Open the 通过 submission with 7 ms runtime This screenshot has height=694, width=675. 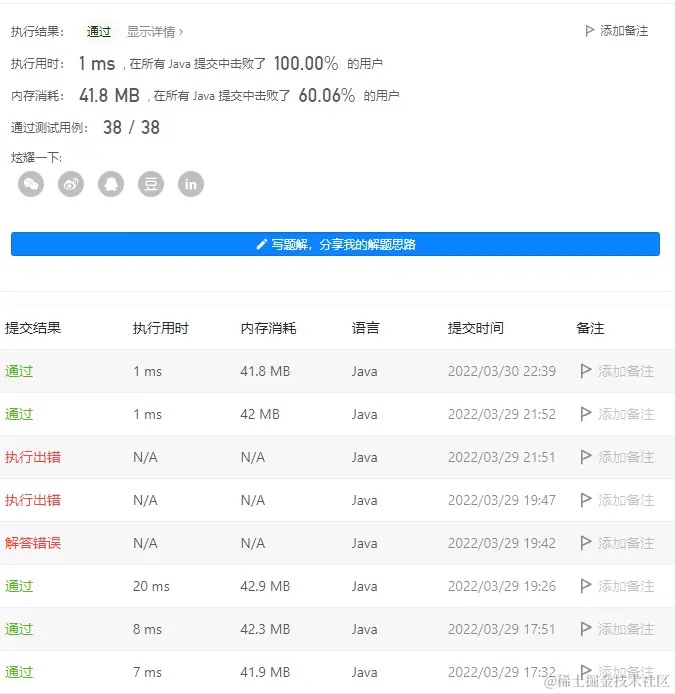tap(19, 672)
